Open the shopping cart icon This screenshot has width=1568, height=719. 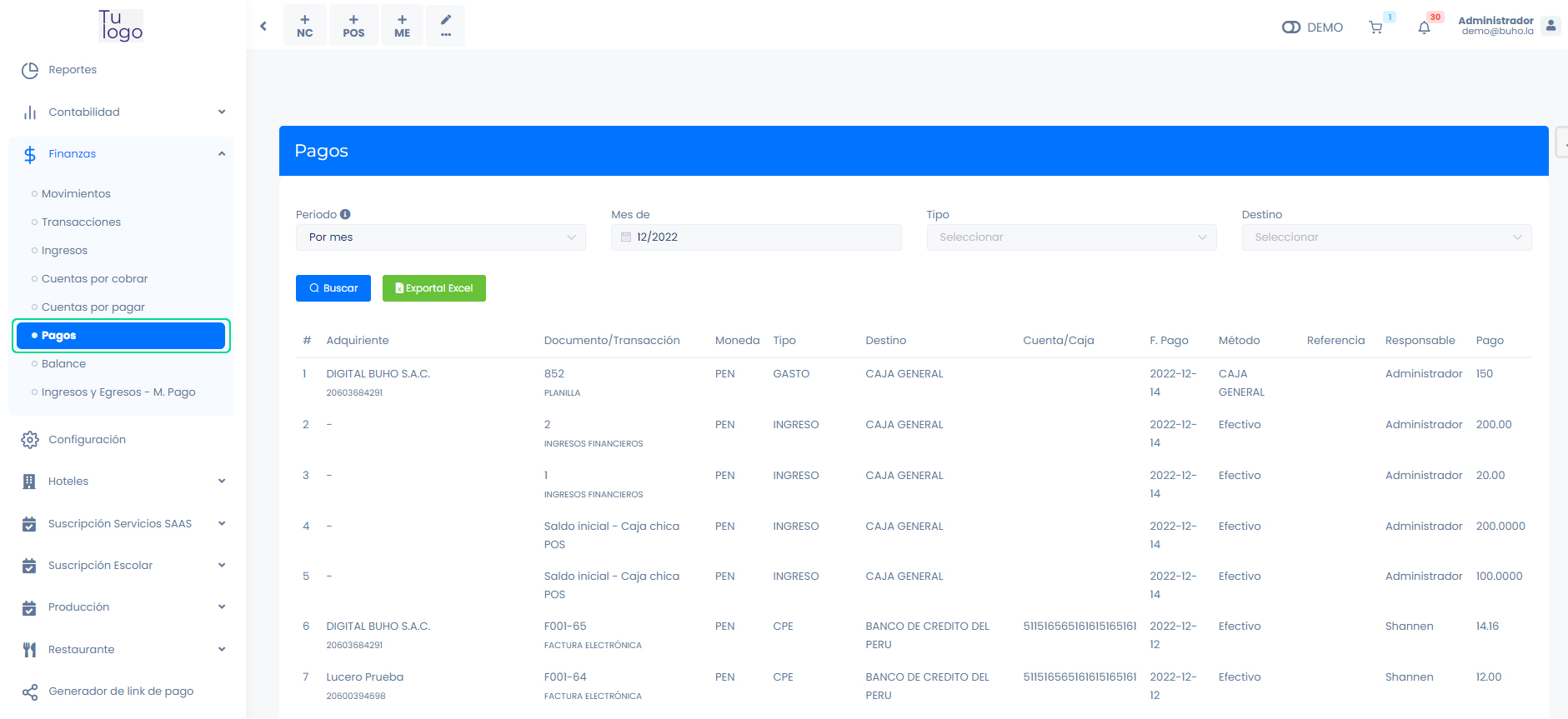point(1375,27)
